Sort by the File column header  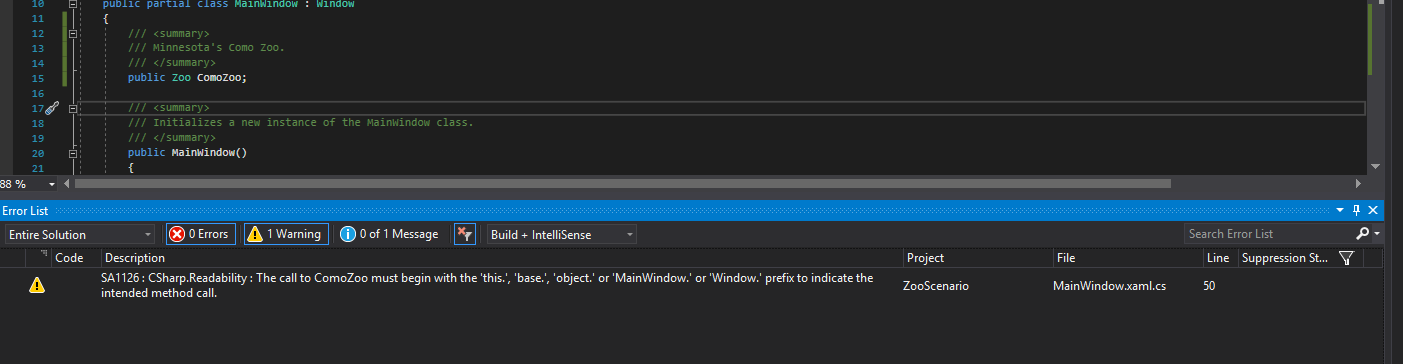click(x=1127, y=258)
